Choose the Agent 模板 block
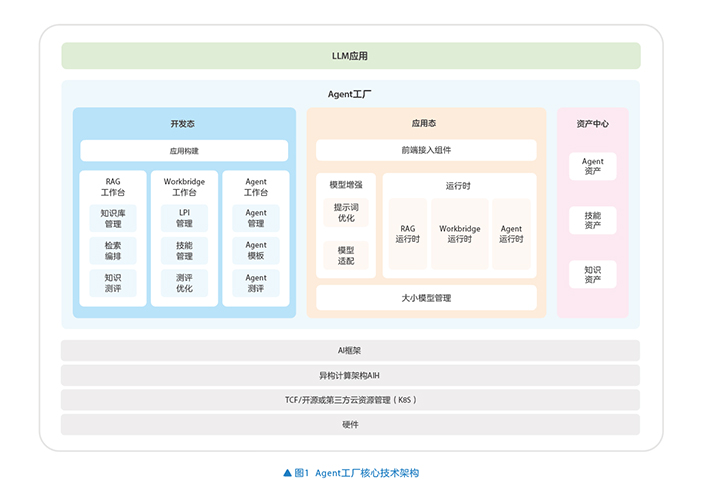 [x=256, y=251]
